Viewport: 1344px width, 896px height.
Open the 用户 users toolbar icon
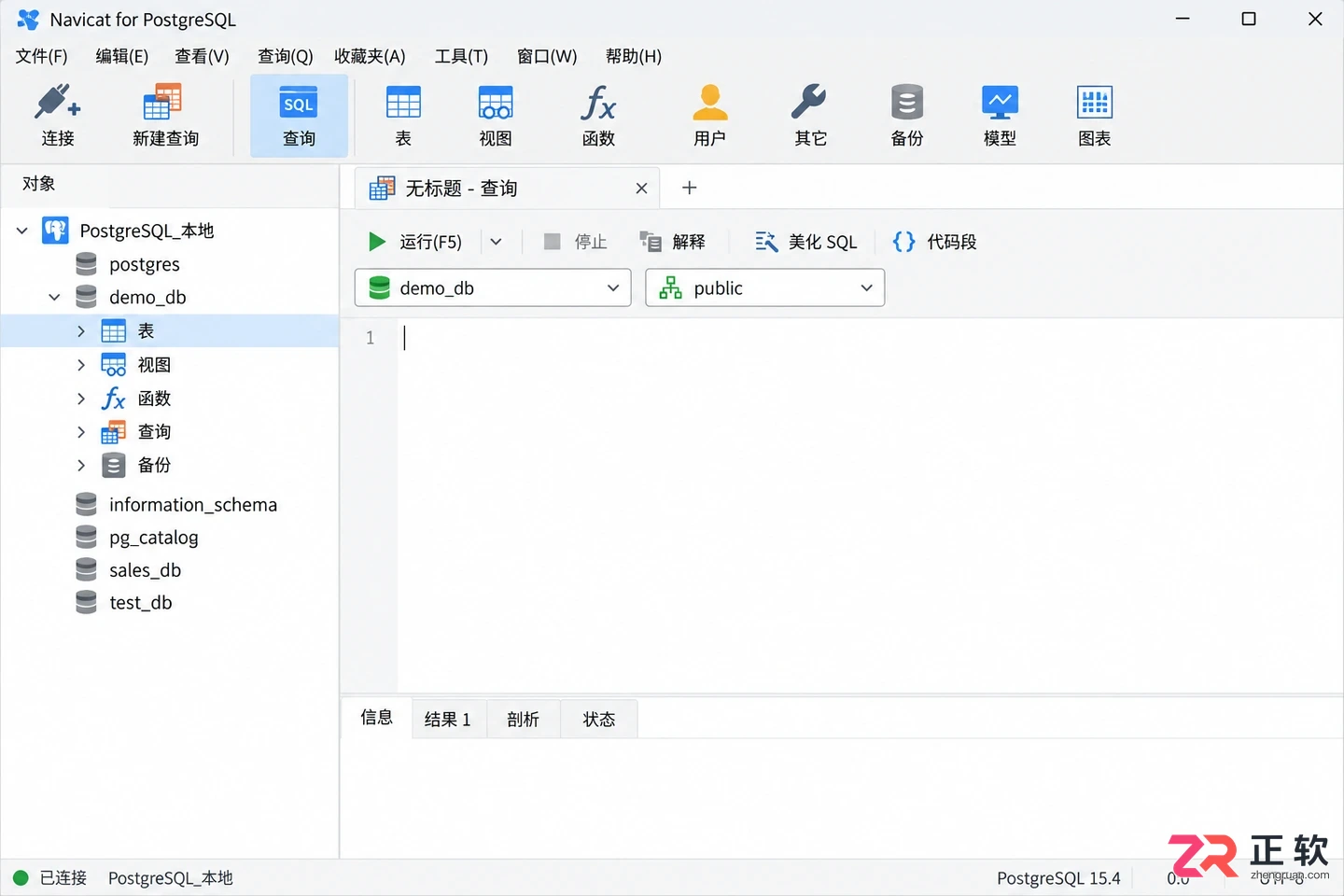[709, 116]
